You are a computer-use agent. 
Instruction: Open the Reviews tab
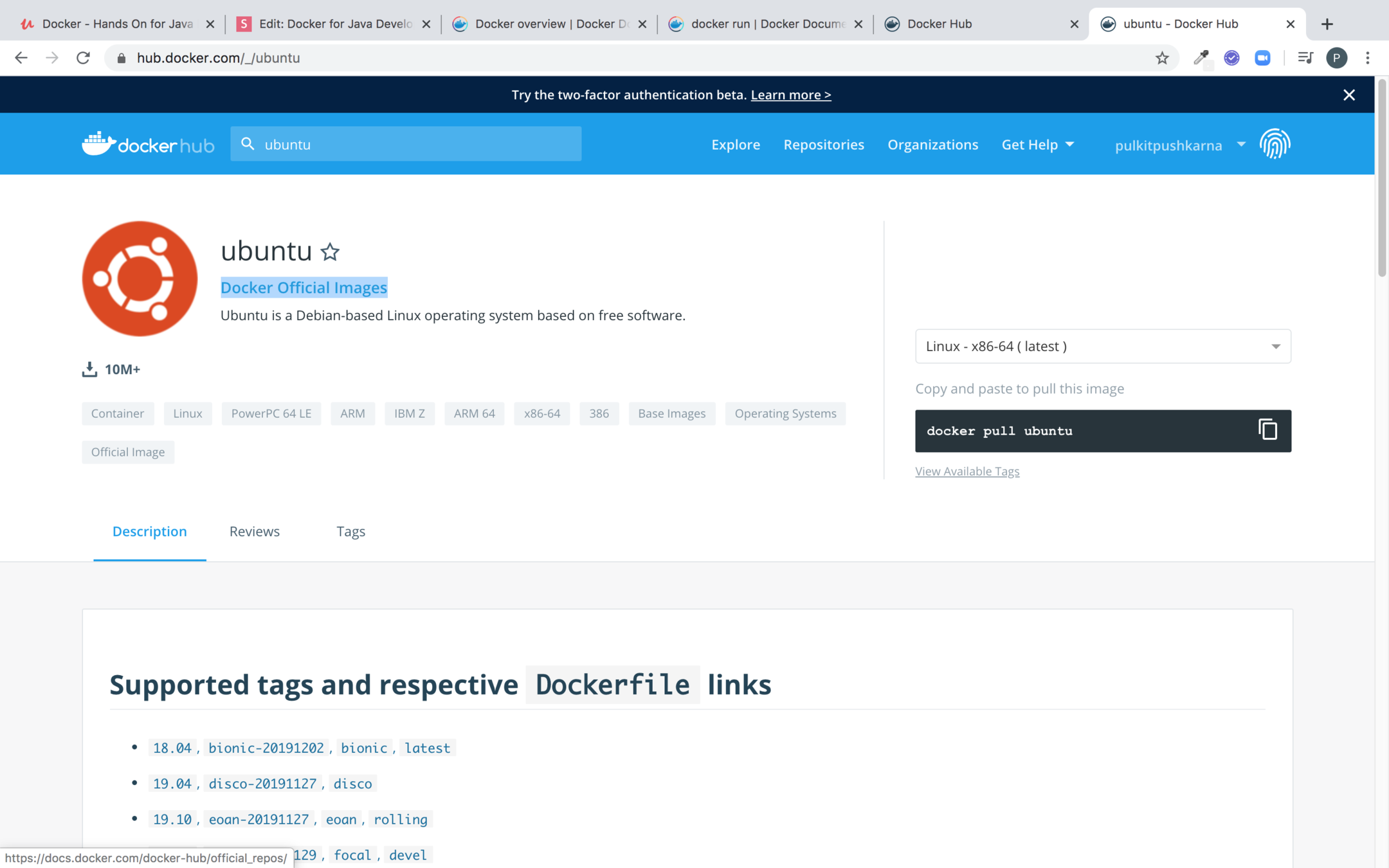pyautogui.click(x=254, y=531)
